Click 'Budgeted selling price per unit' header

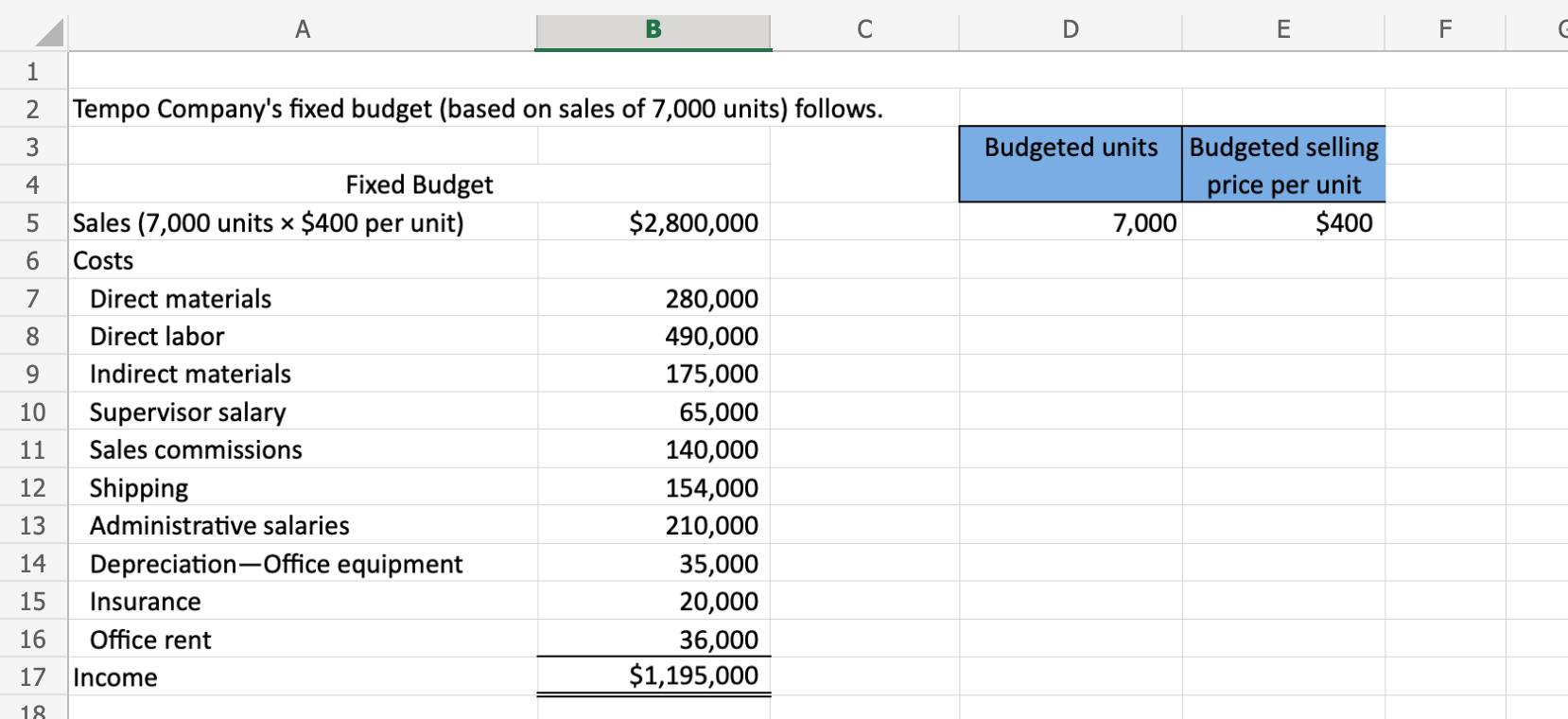click(x=1283, y=165)
